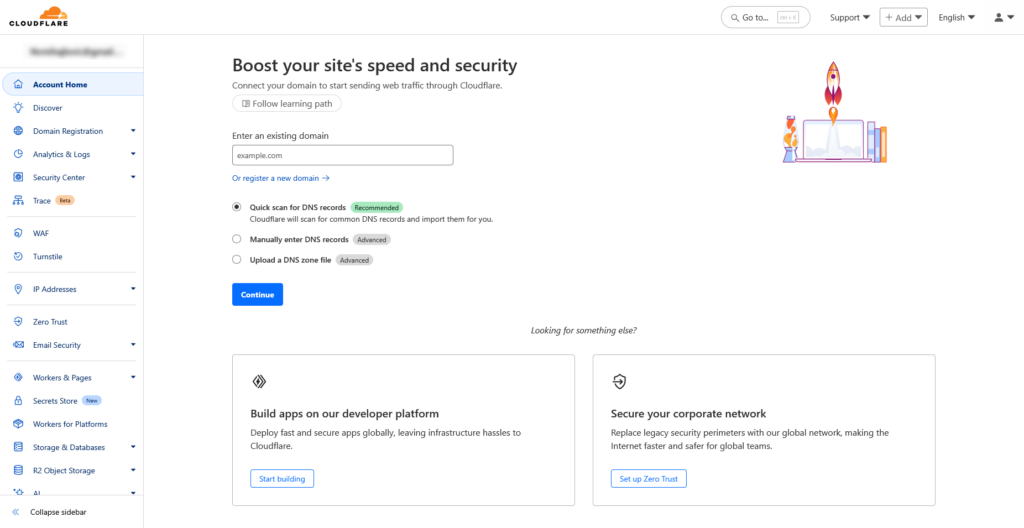This screenshot has height=528, width=1024.
Task: Click the Workers & Pages icon
Action: coord(18,377)
